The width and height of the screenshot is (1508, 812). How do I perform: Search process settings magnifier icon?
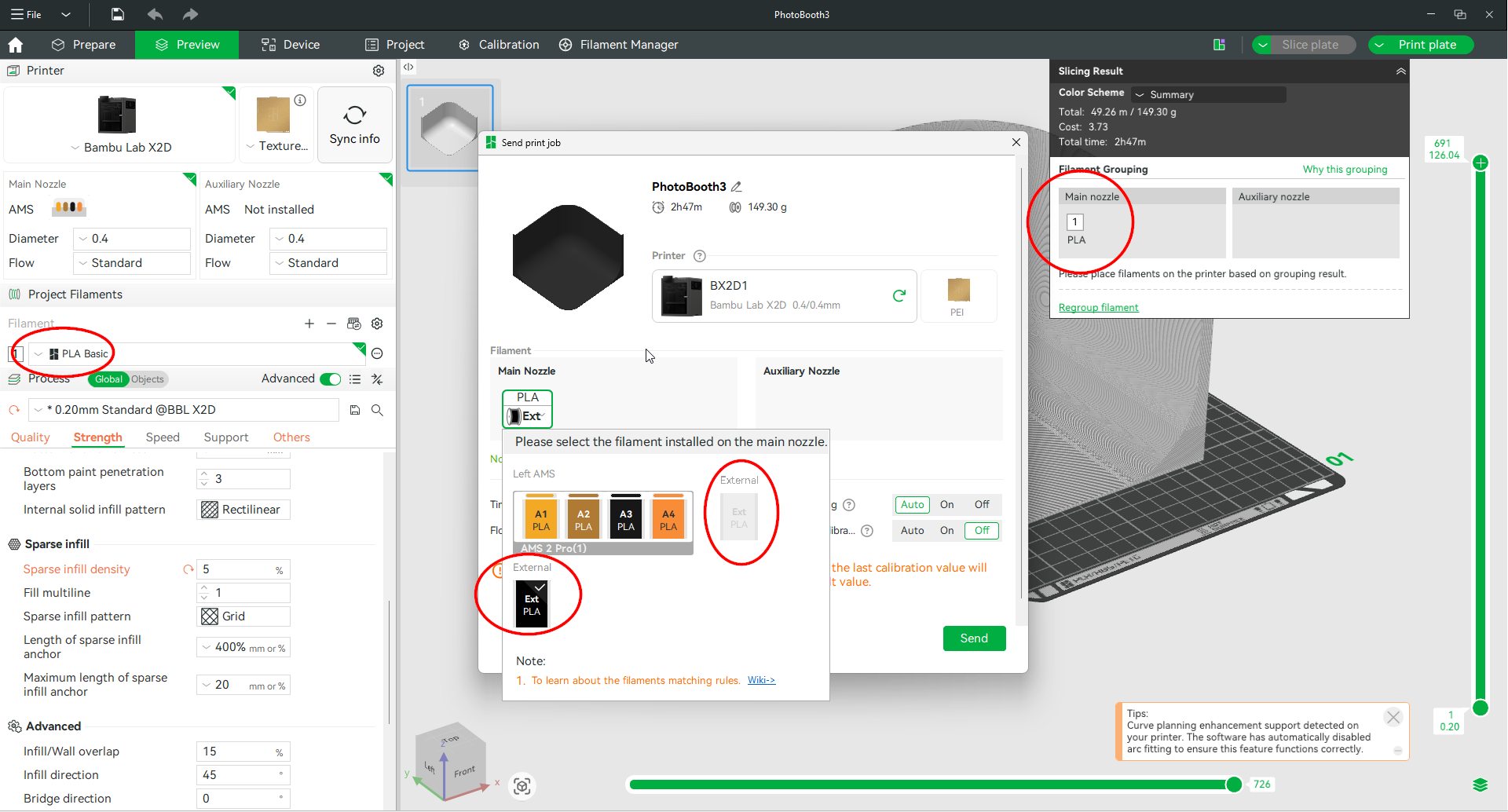[377, 410]
